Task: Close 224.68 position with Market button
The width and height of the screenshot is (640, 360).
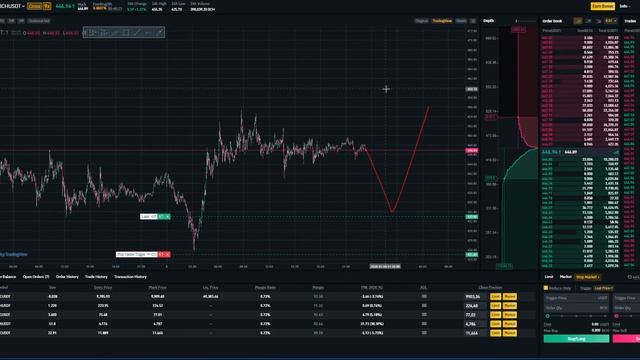Action: [509, 306]
